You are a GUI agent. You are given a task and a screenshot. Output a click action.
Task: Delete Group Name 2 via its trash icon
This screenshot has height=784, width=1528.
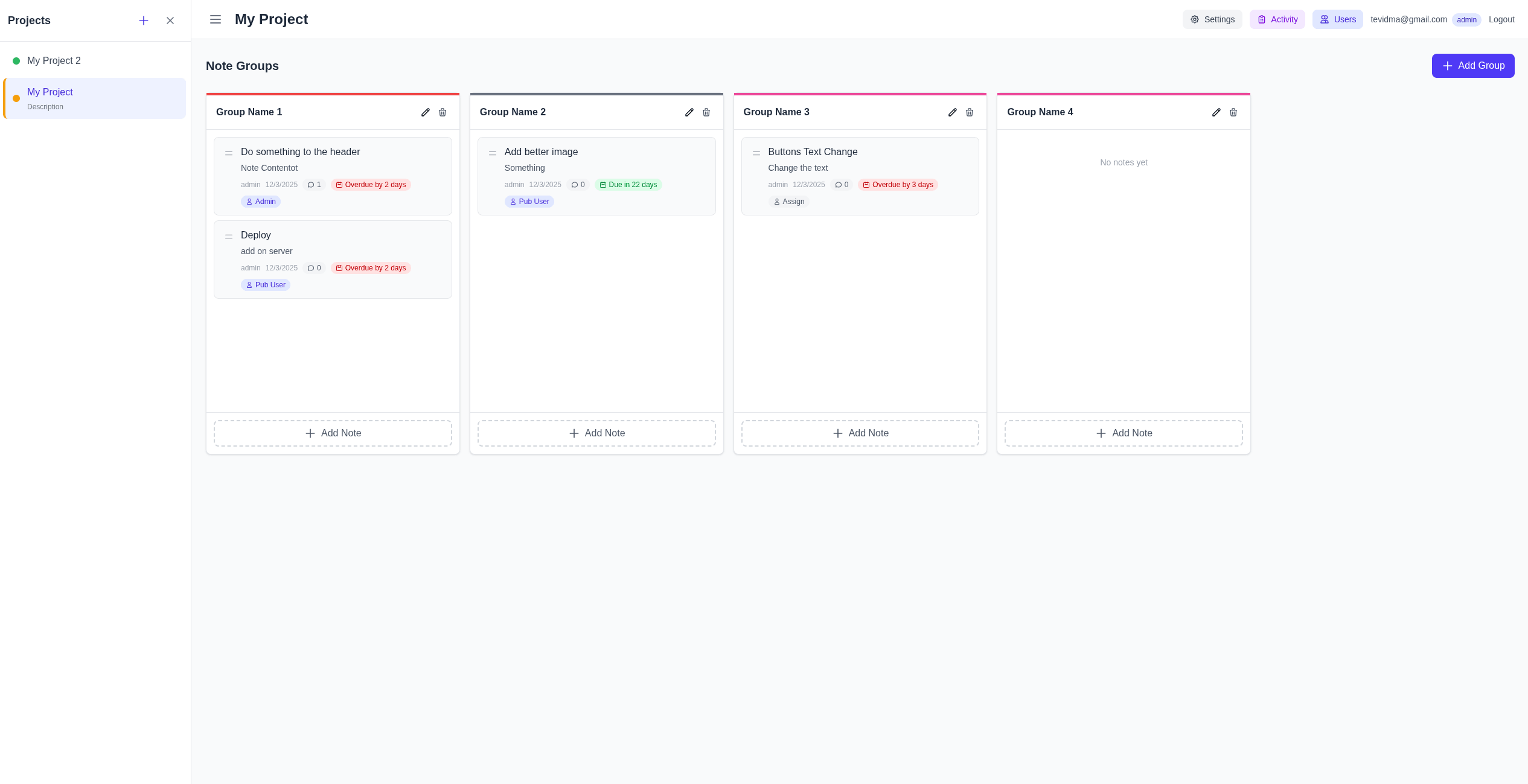click(x=706, y=112)
